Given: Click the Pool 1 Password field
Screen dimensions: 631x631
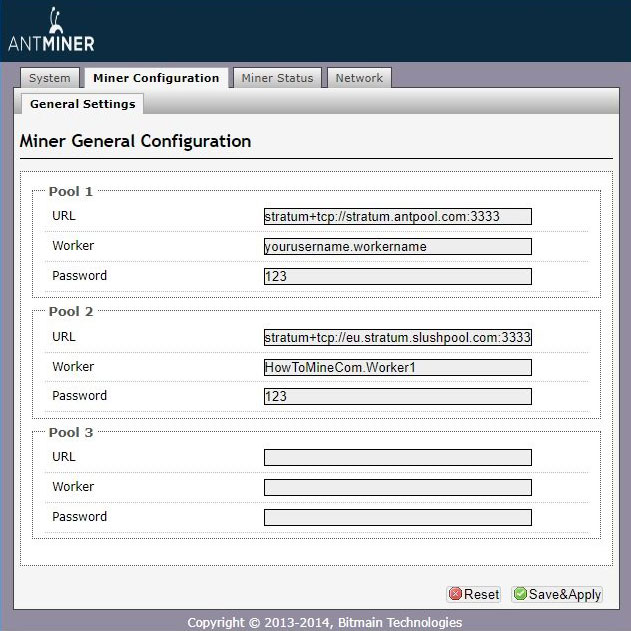Looking at the screenshot, I should 398,276.
